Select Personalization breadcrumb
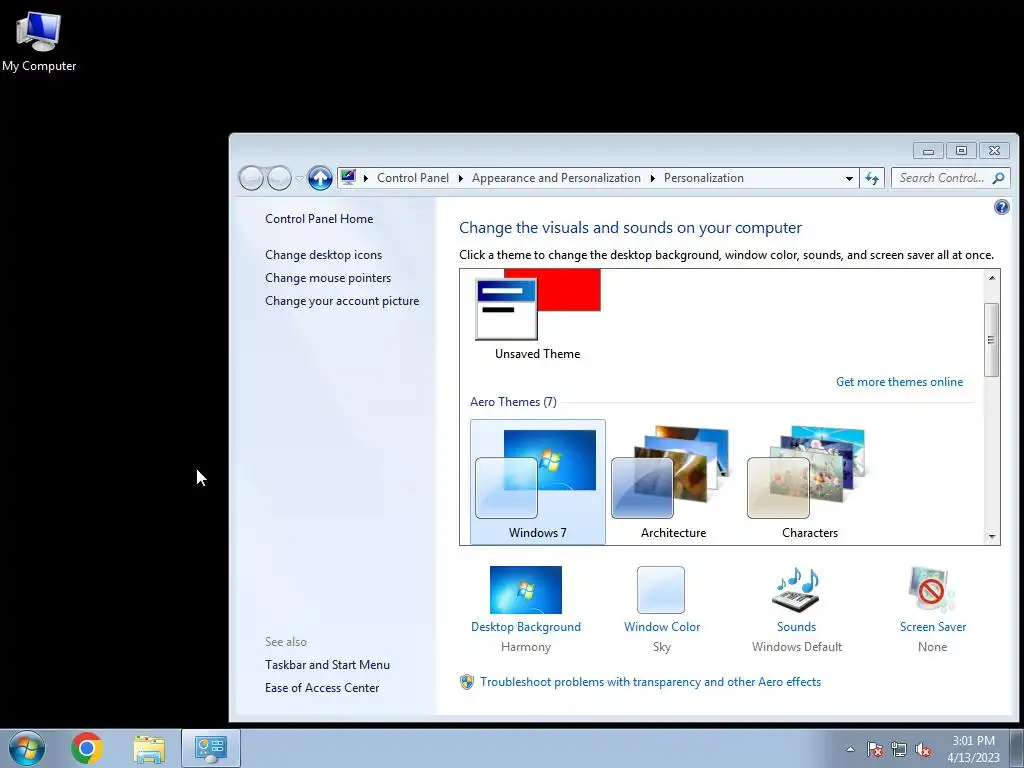The height and width of the screenshot is (768, 1024). coord(703,178)
